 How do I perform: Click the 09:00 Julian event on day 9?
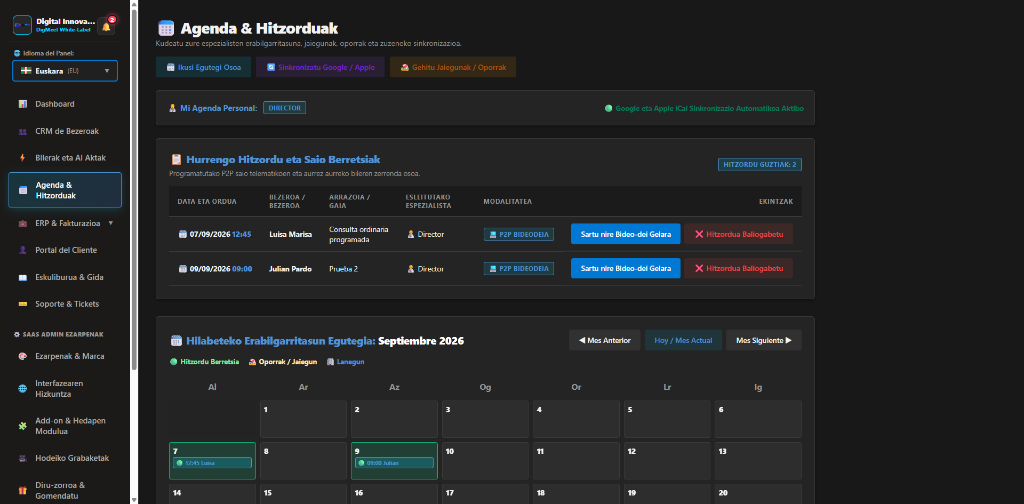[x=394, y=463]
